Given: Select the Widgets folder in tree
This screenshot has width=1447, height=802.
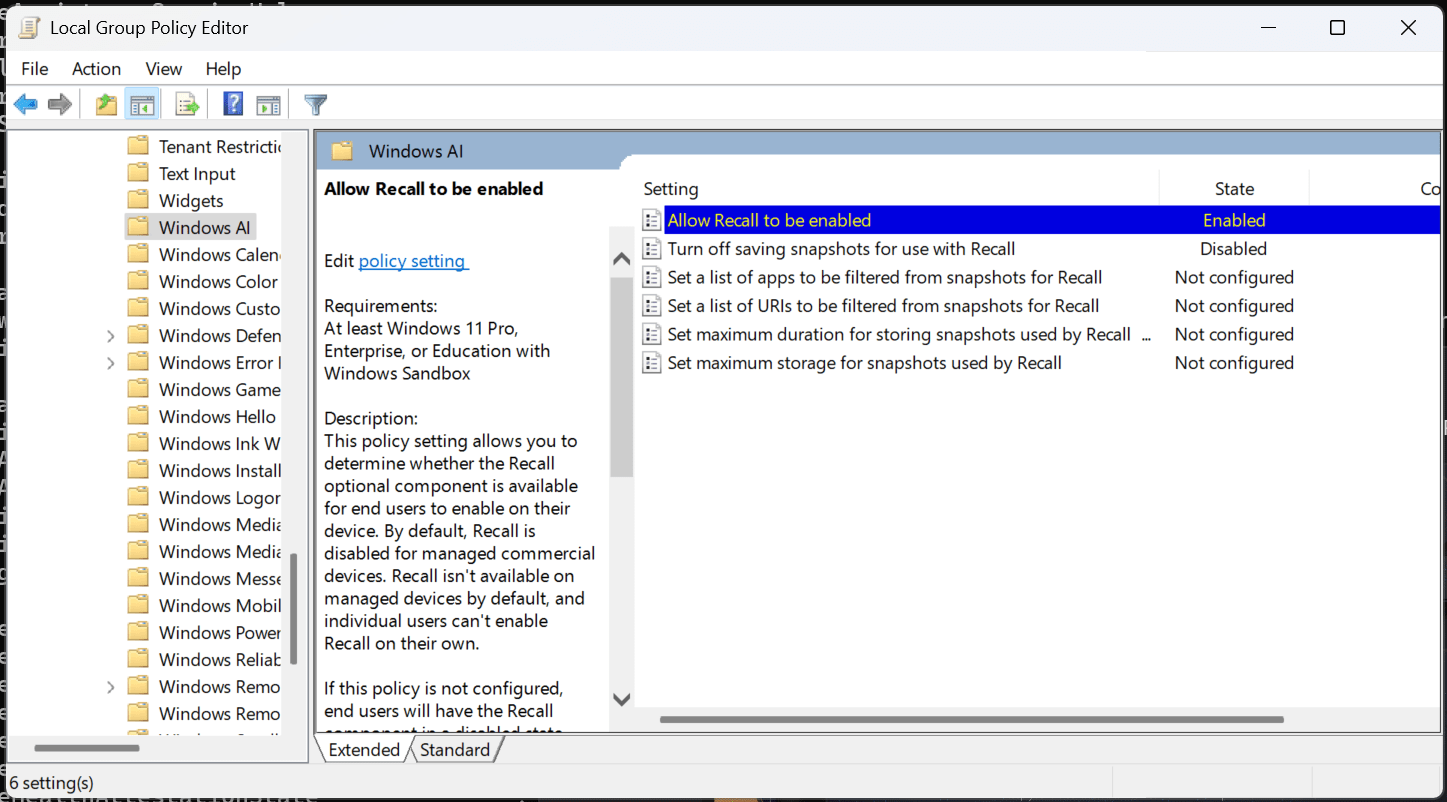Looking at the screenshot, I should [191, 201].
